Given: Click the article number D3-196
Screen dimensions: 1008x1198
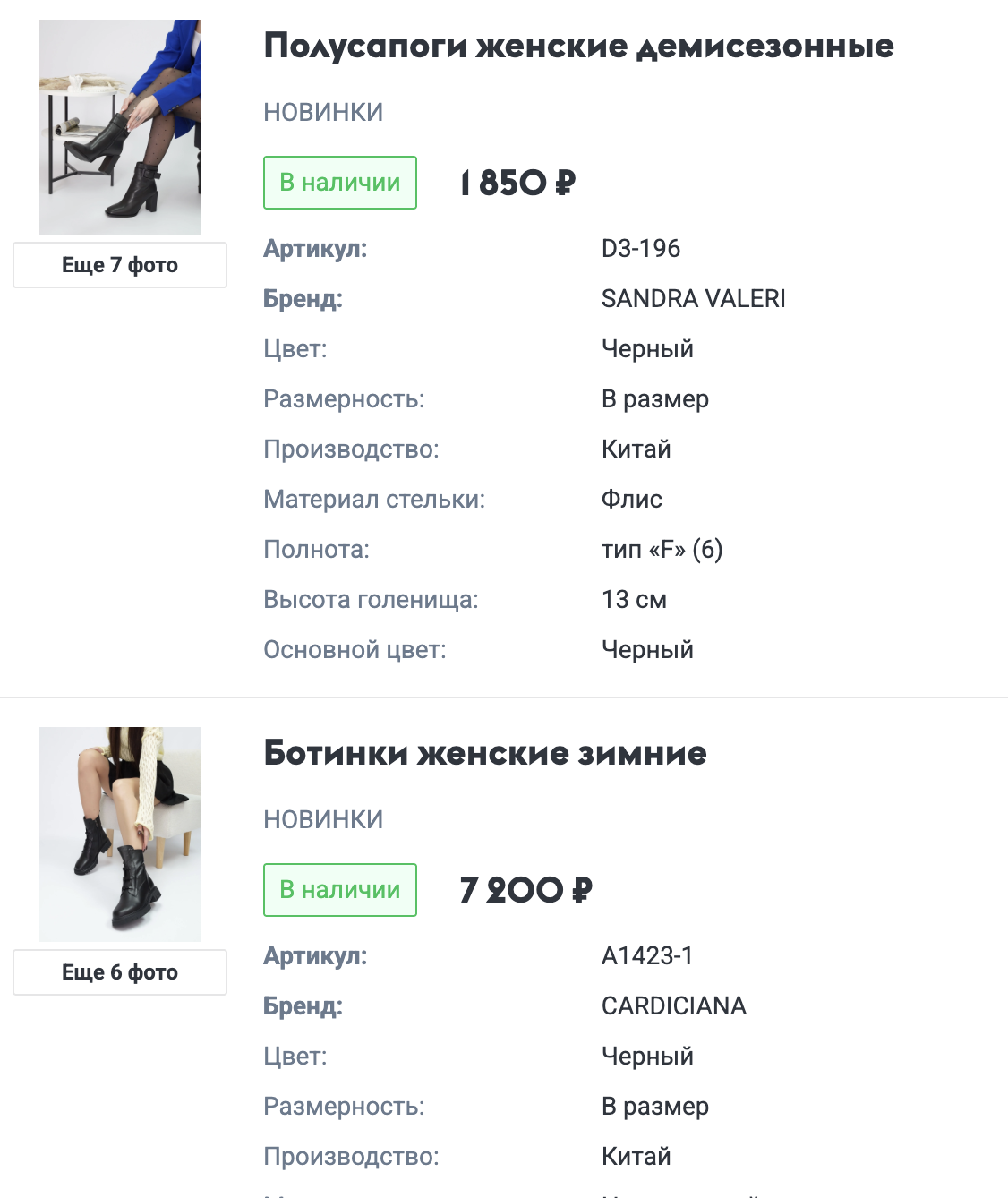Looking at the screenshot, I should 643,249.
